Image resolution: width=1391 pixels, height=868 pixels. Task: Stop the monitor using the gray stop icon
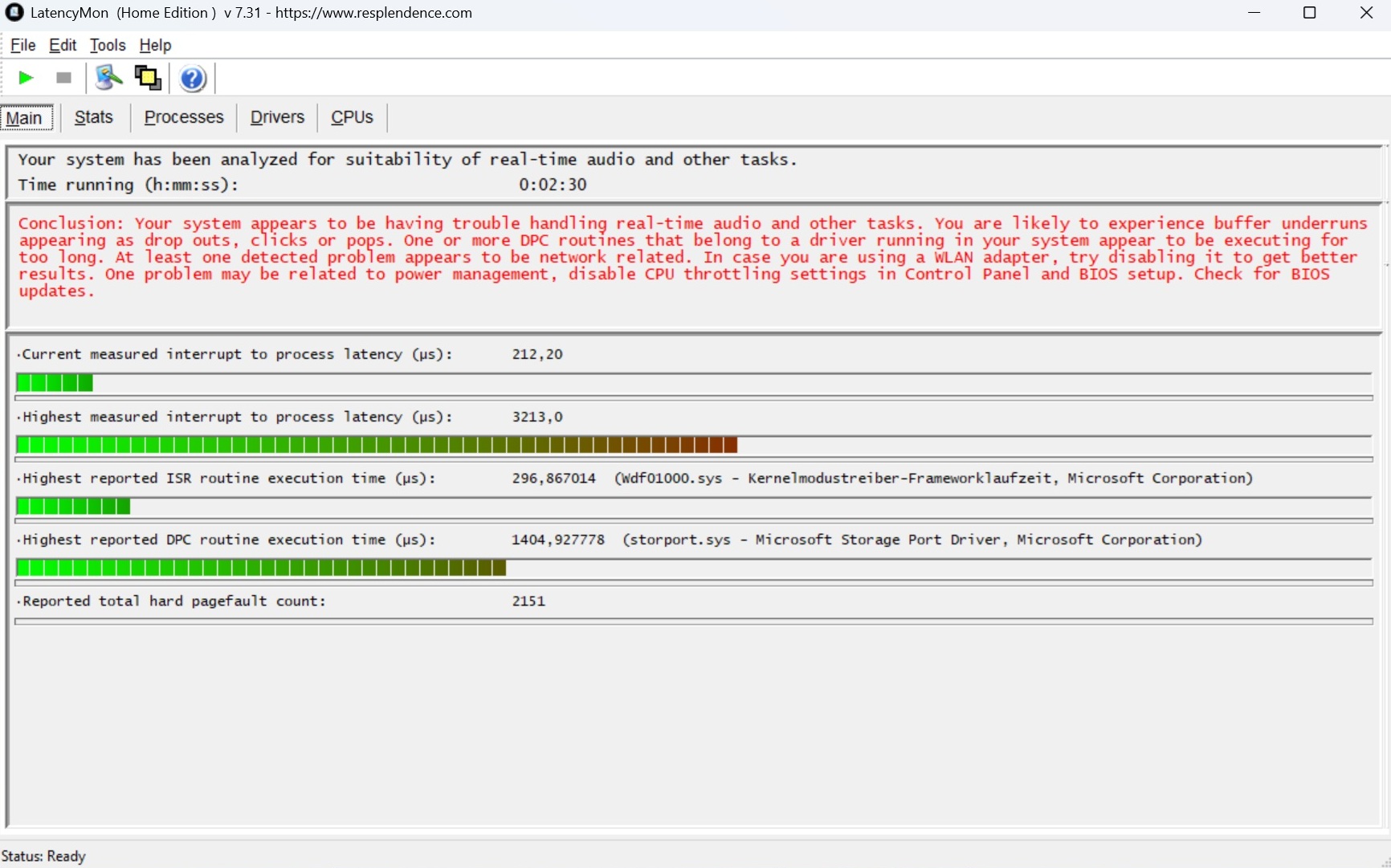point(63,78)
